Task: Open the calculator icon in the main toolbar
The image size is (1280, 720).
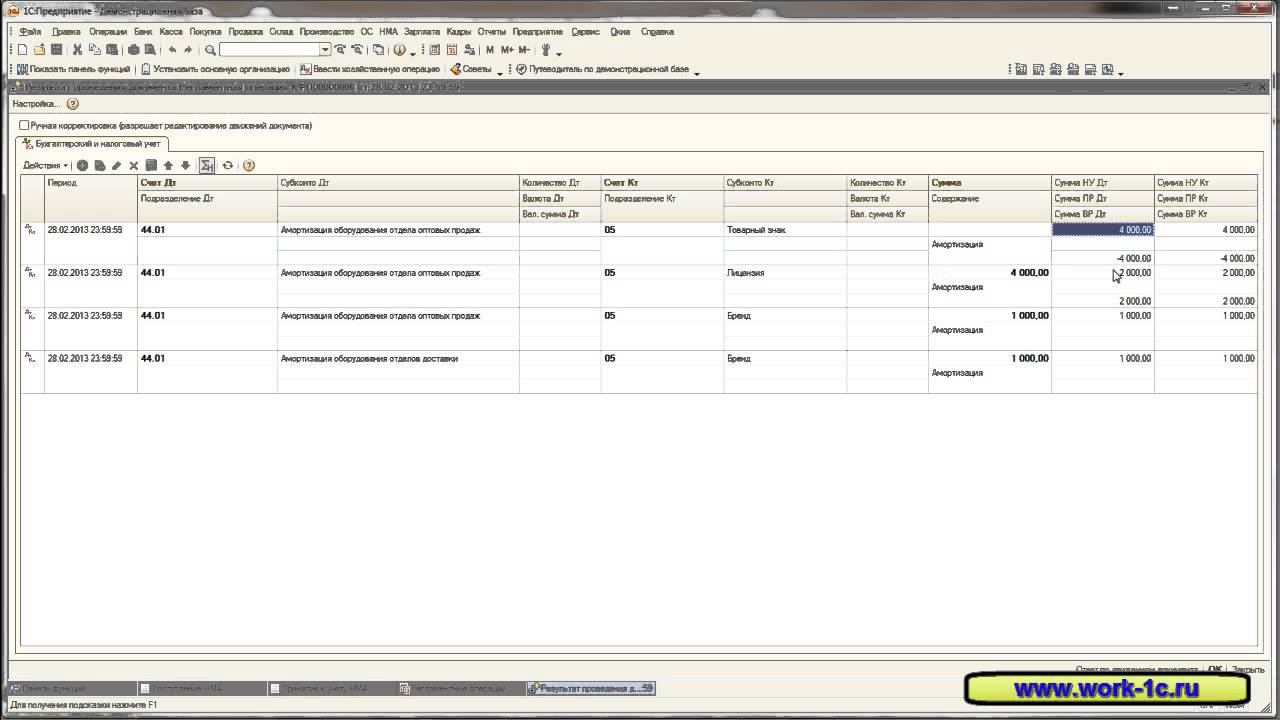Action: (435, 50)
